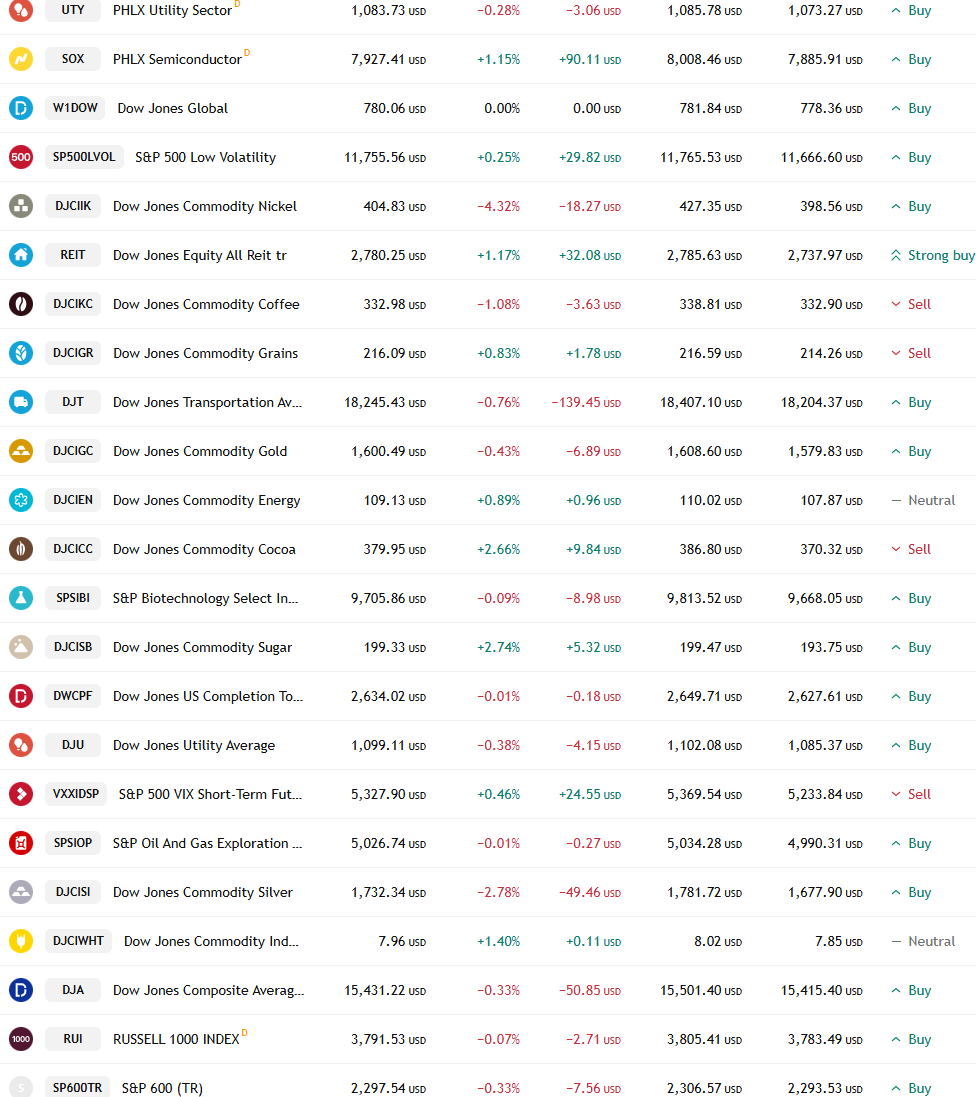Click the Sell rating for VXXIDSP
976x1097 pixels.
(x=911, y=794)
